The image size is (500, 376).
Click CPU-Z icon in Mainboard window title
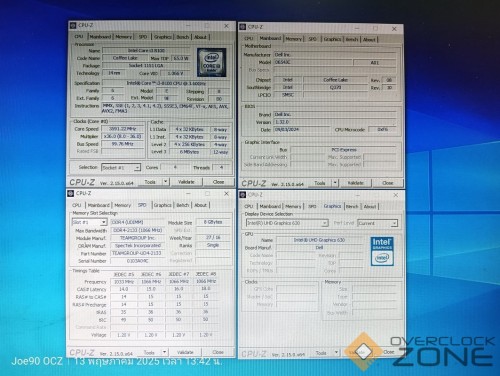[x=243, y=27]
